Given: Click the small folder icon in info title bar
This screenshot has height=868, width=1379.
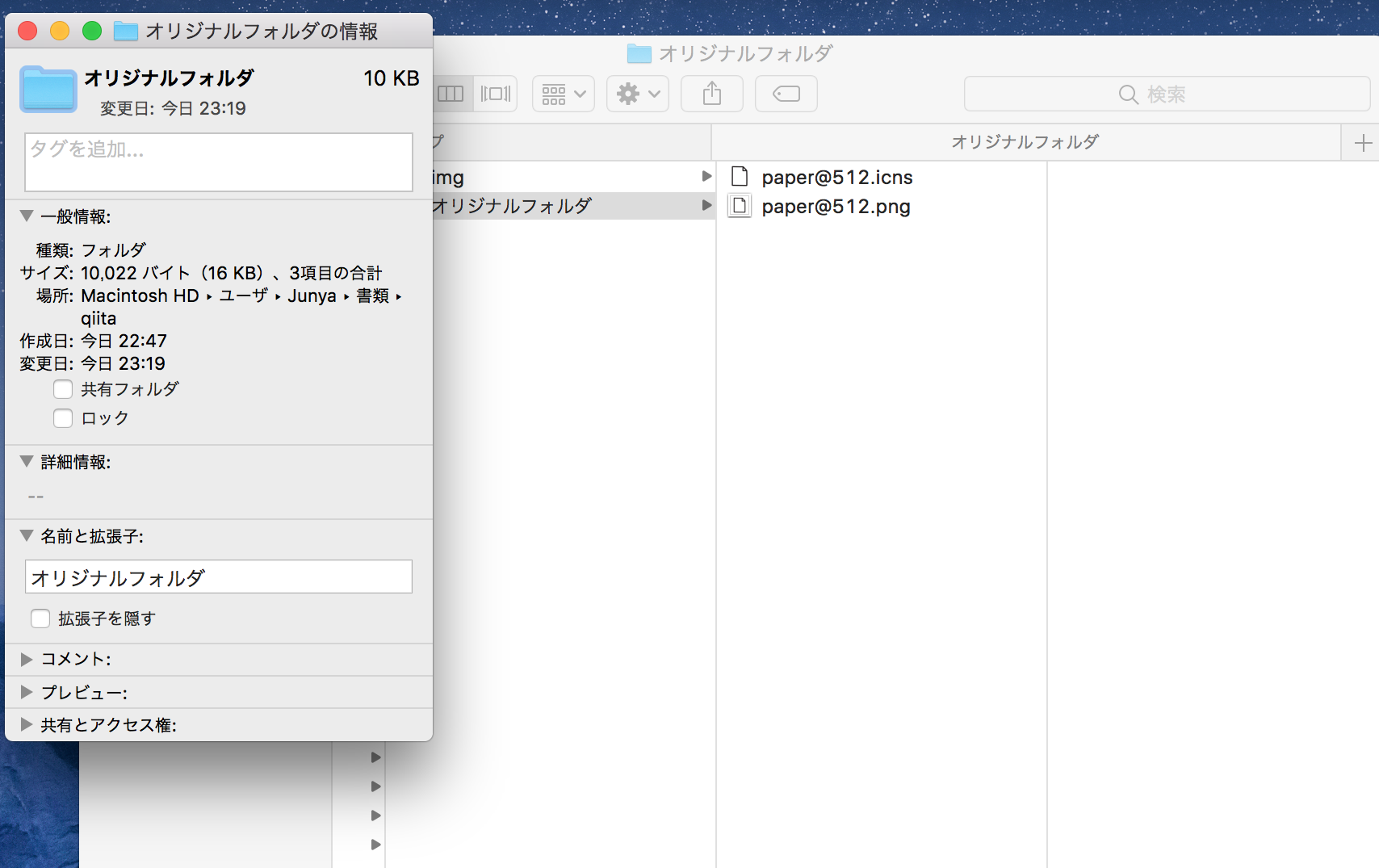Looking at the screenshot, I should click(x=126, y=31).
